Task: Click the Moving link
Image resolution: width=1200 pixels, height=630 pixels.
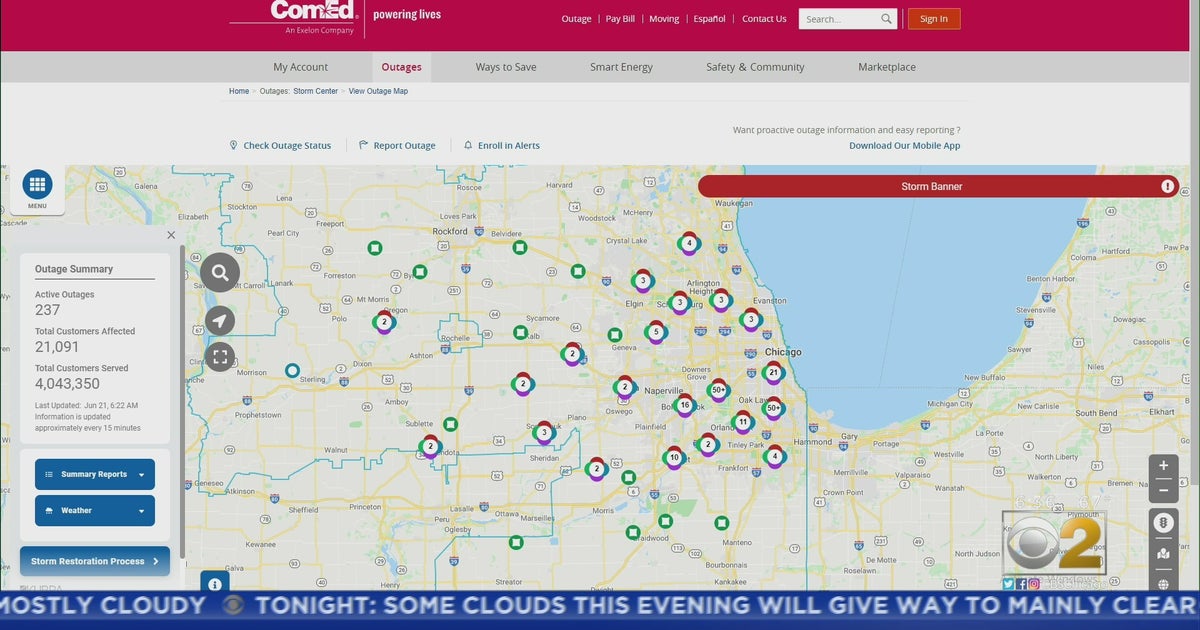Action: [x=664, y=19]
